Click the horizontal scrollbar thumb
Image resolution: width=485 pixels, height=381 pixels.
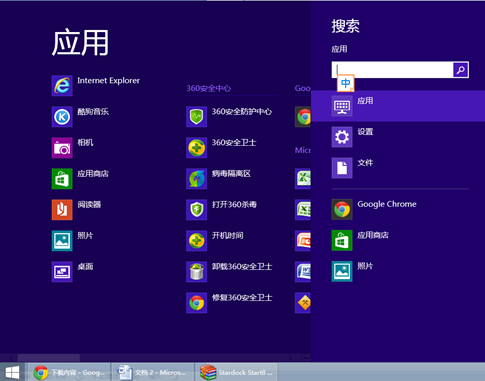pyautogui.click(x=49, y=358)
